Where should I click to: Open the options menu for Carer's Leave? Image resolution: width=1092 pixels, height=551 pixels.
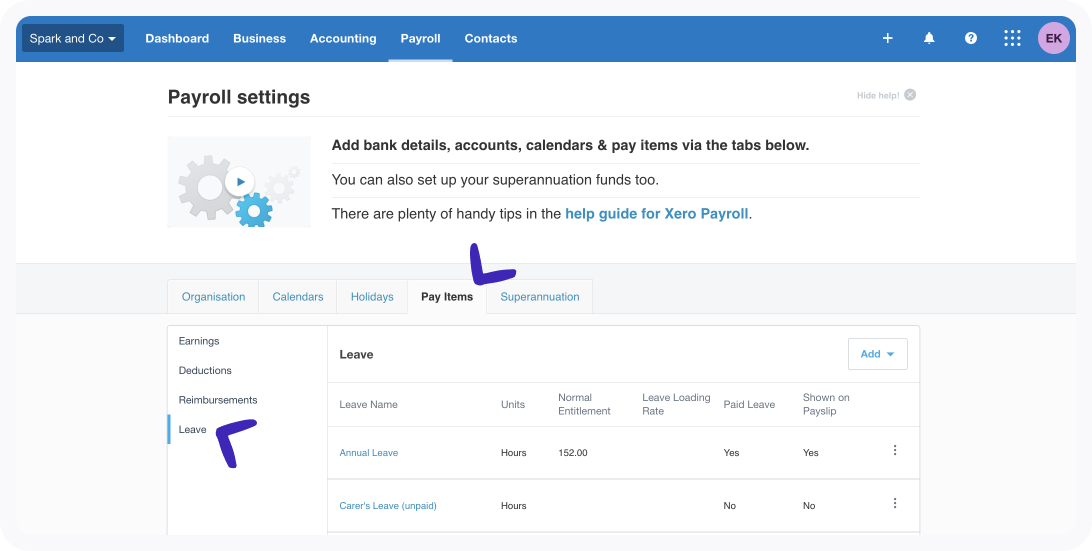click(895, 504)
